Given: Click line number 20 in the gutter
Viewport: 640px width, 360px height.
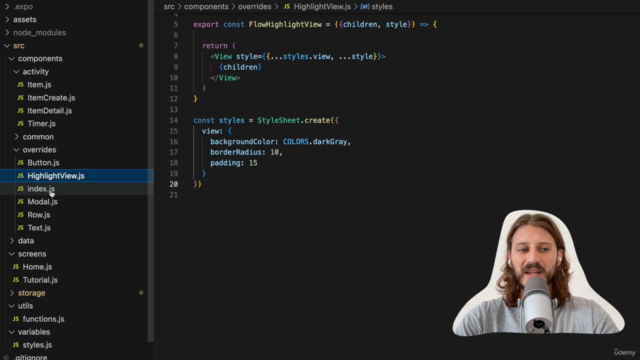Looking at the screenshot, I should (174, 184).
